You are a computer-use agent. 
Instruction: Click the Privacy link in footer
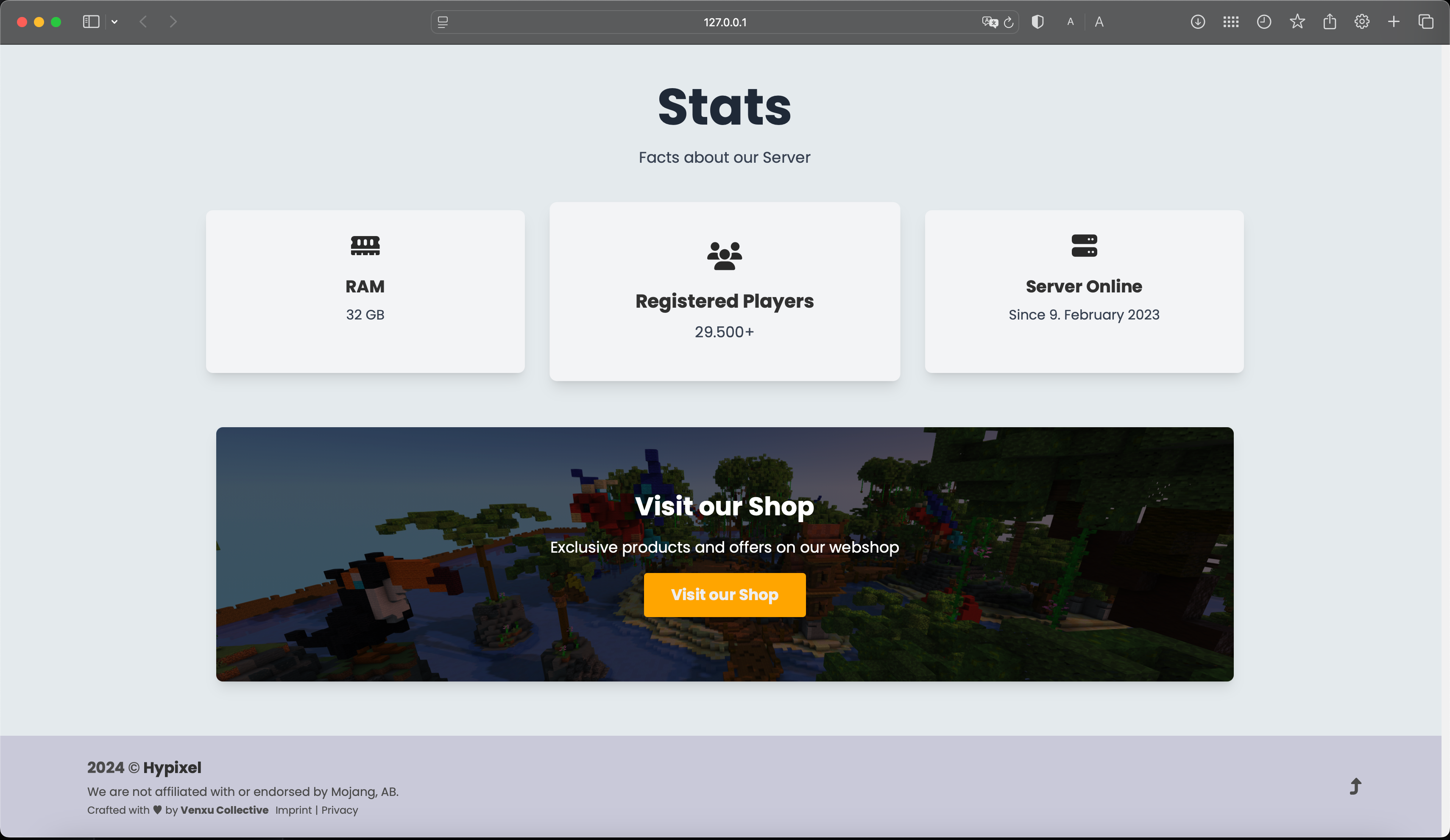click(340, 810)
